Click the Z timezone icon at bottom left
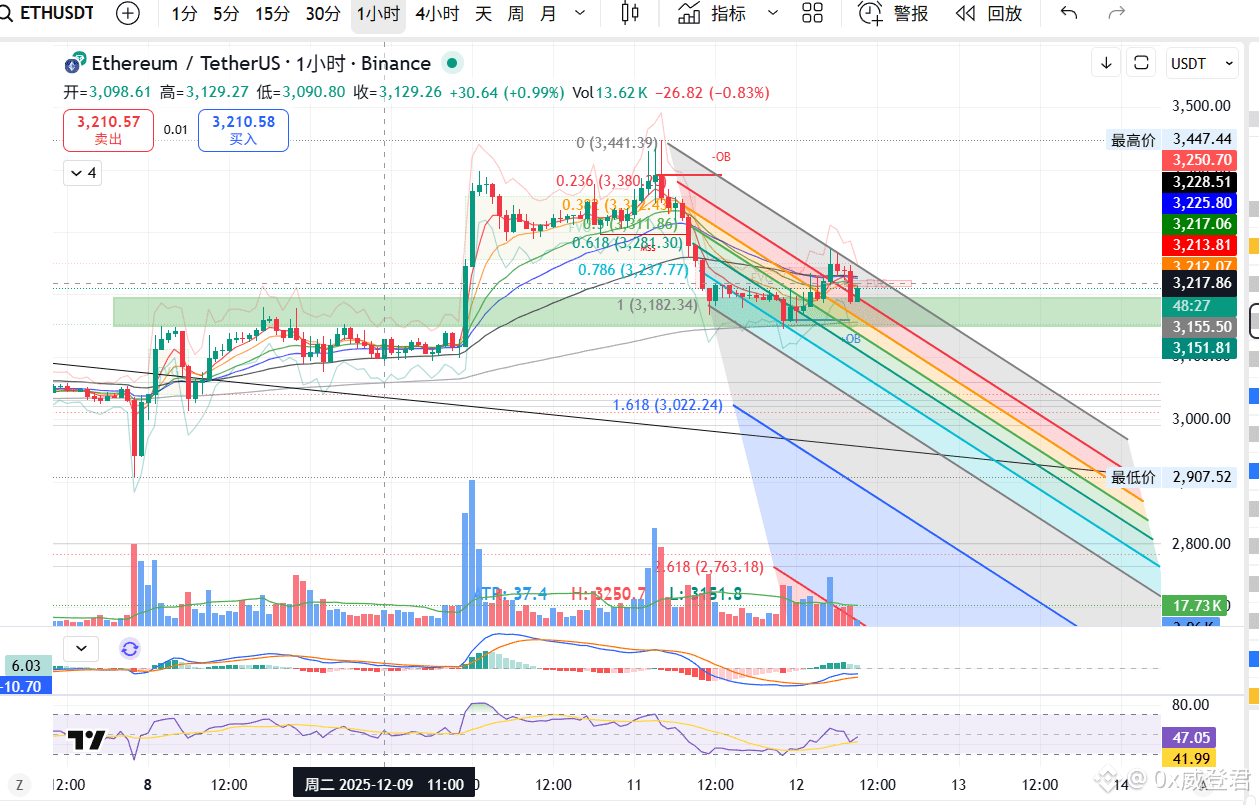This screenshot has width=1259, height=805. click(17, 784)
